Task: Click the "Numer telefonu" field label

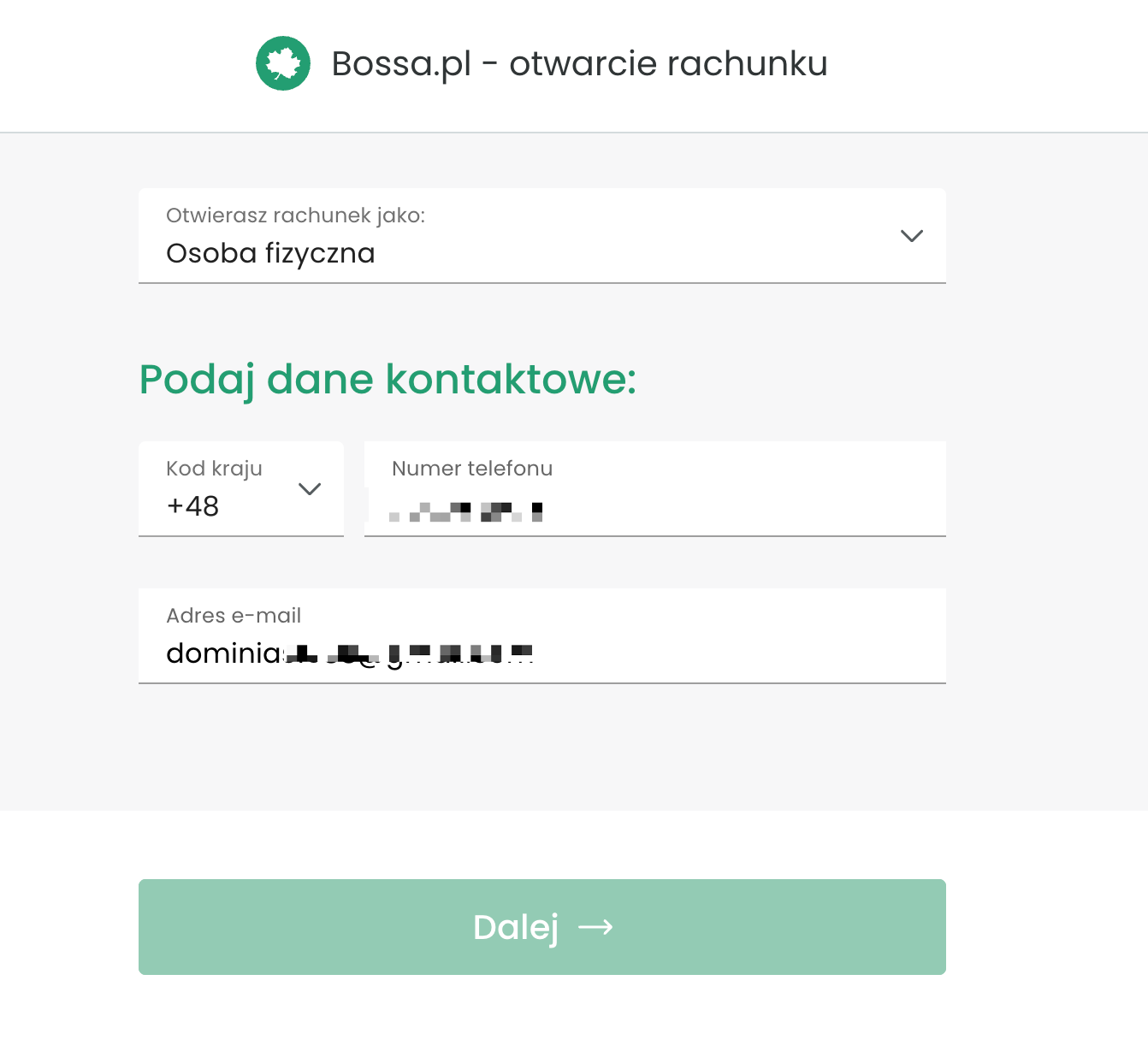Action: point(472,469)
